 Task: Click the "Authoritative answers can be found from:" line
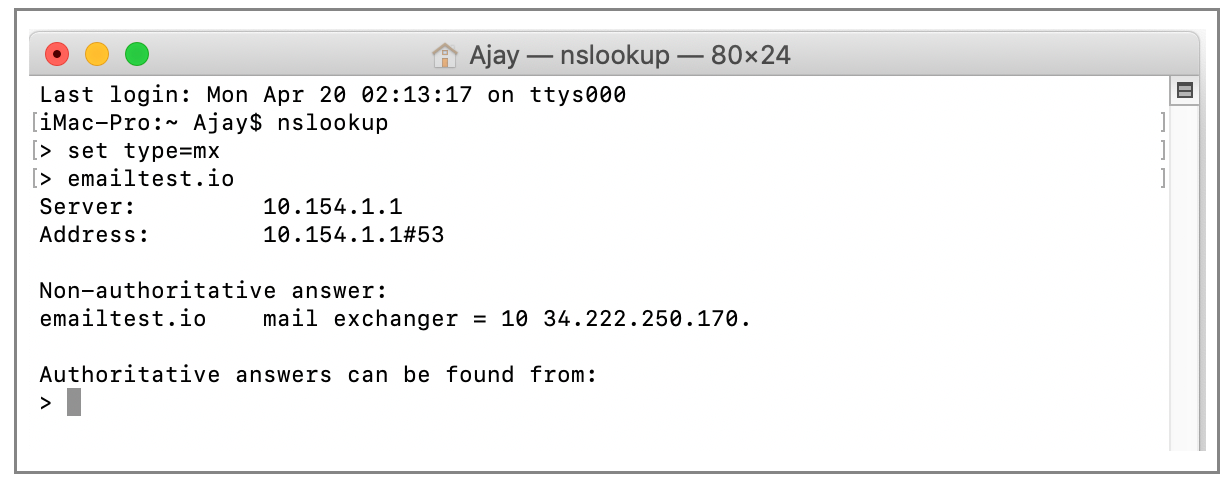click(318, 375)
